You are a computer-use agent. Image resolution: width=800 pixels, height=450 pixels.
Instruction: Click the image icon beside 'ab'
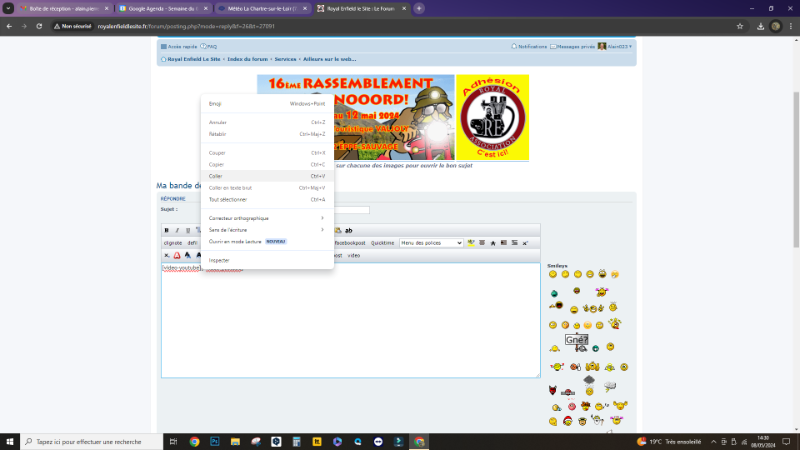coord(338,231)
